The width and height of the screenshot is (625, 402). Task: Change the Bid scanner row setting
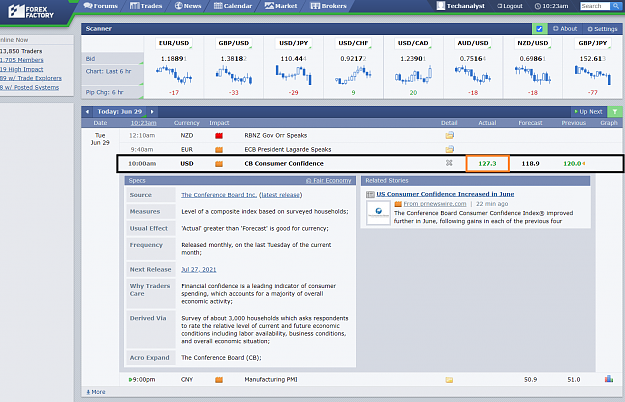[112, 59]
